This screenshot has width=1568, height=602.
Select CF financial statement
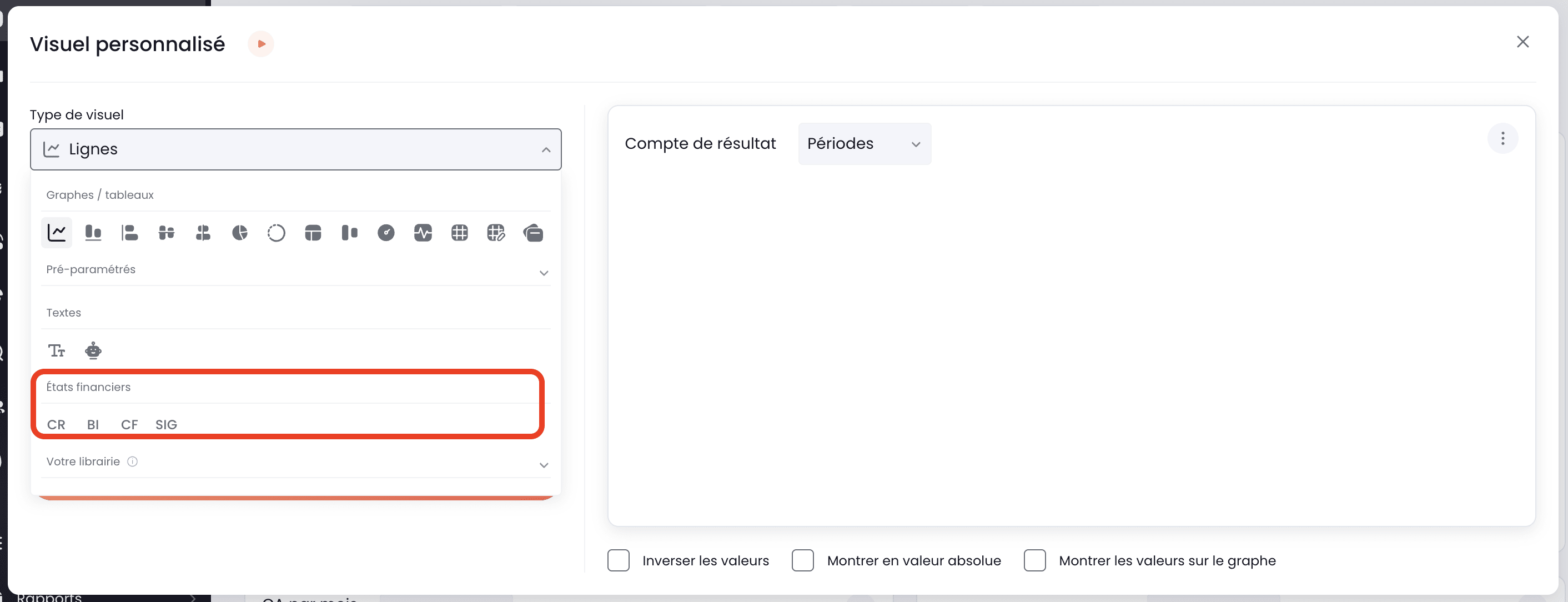130,425
